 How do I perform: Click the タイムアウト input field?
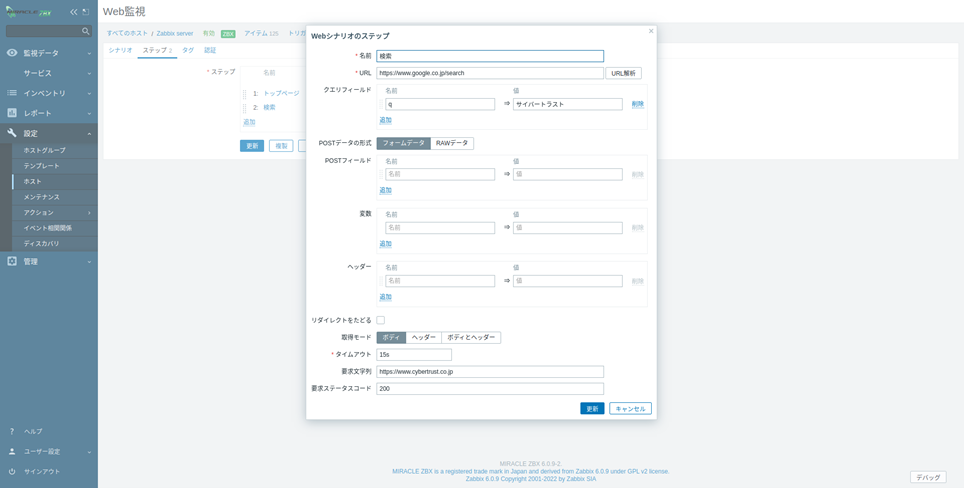tap(414, 355)
